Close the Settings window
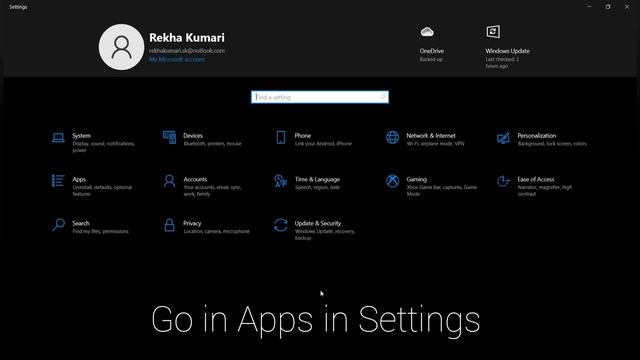640x360 pixels. click(627, 7)
